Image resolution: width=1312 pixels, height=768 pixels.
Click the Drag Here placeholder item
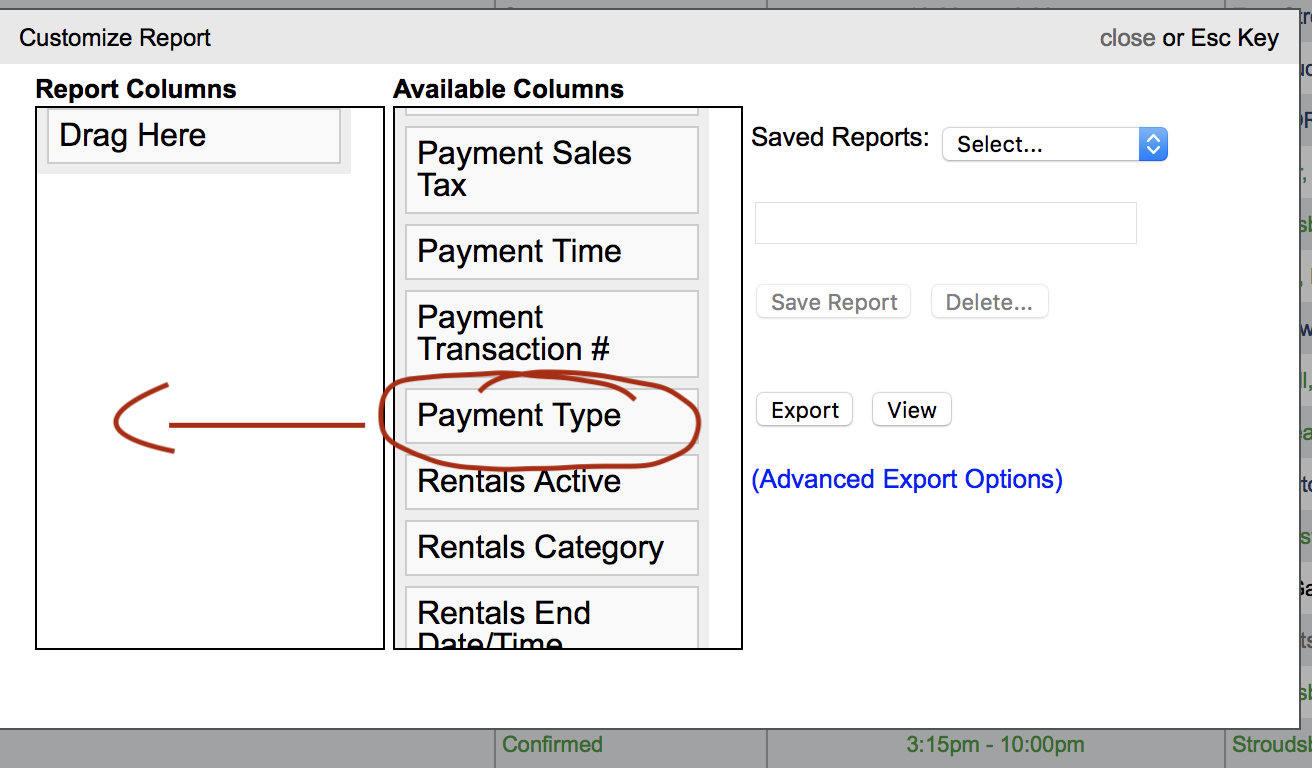pyautogui.click(x=194, y=136)
